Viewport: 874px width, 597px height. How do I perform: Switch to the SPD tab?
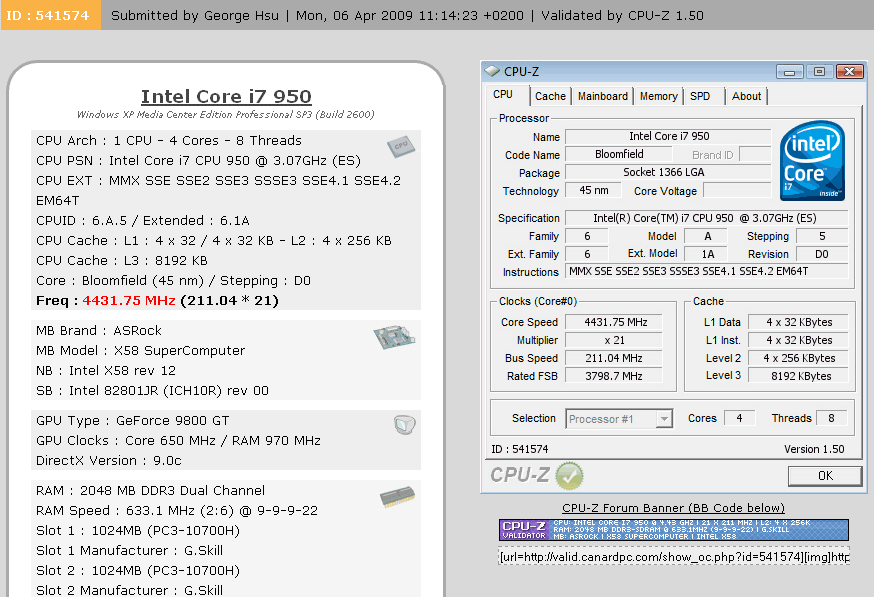click(x=700, y=96)
